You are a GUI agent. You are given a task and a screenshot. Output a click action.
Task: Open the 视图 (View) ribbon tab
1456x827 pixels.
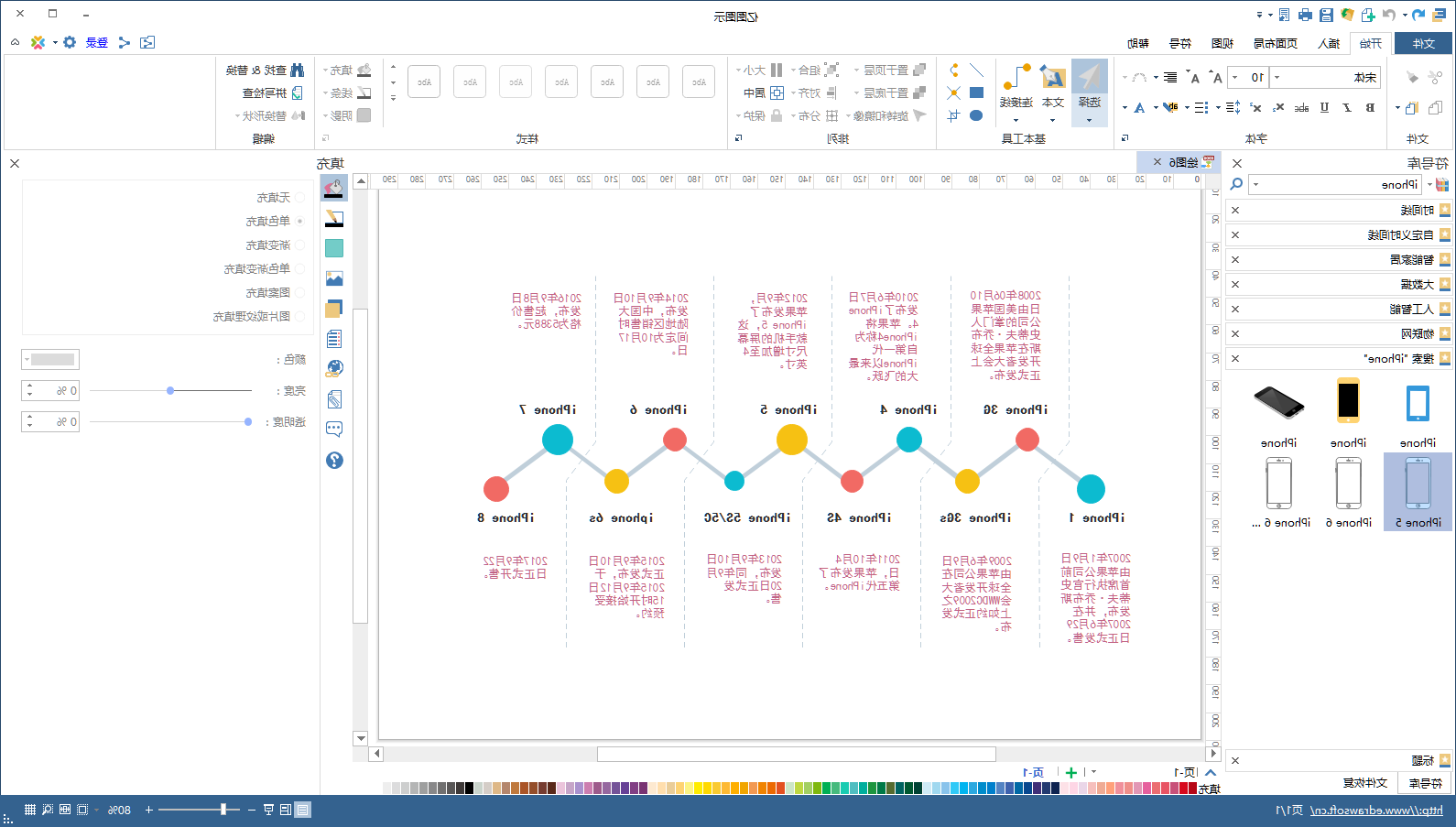pyautogui.click(x=1222, y=43)
